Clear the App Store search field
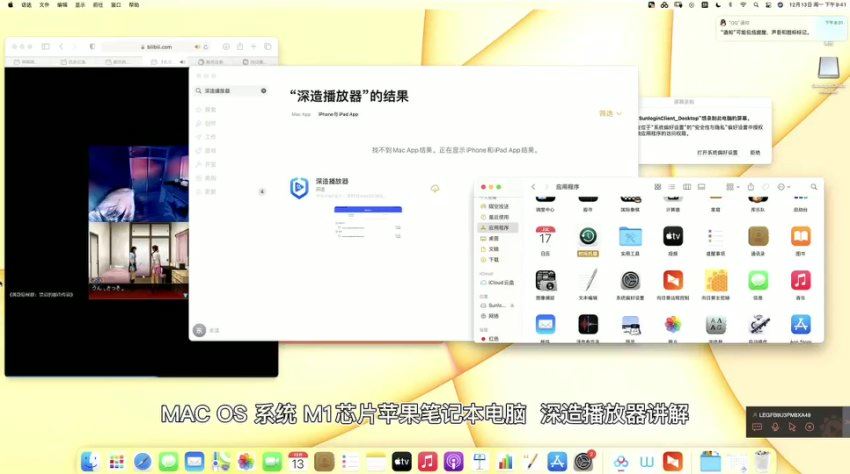 (x=263, y=91)
